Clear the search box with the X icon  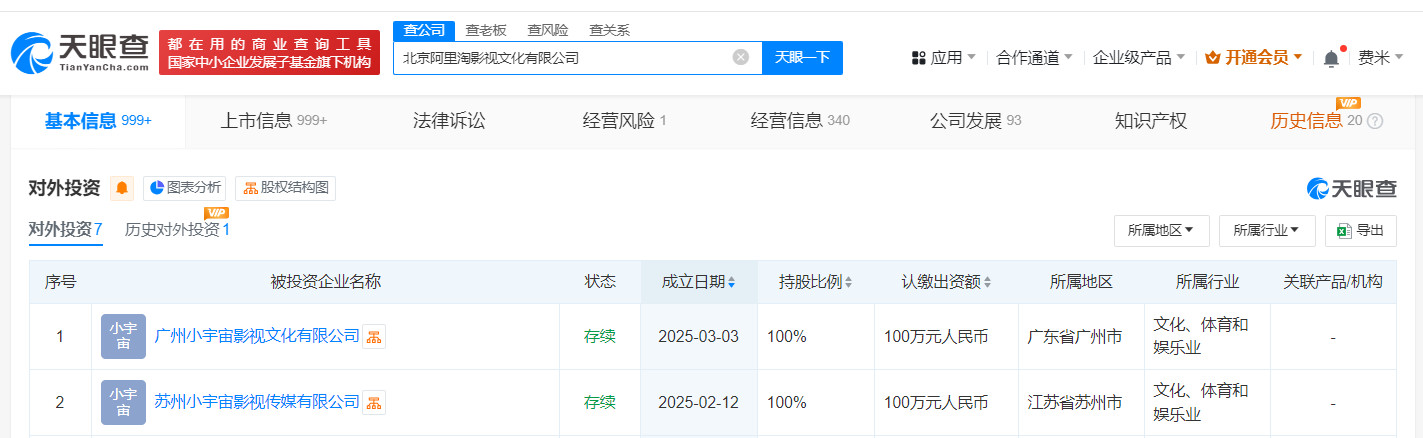[x=741, y=57]
